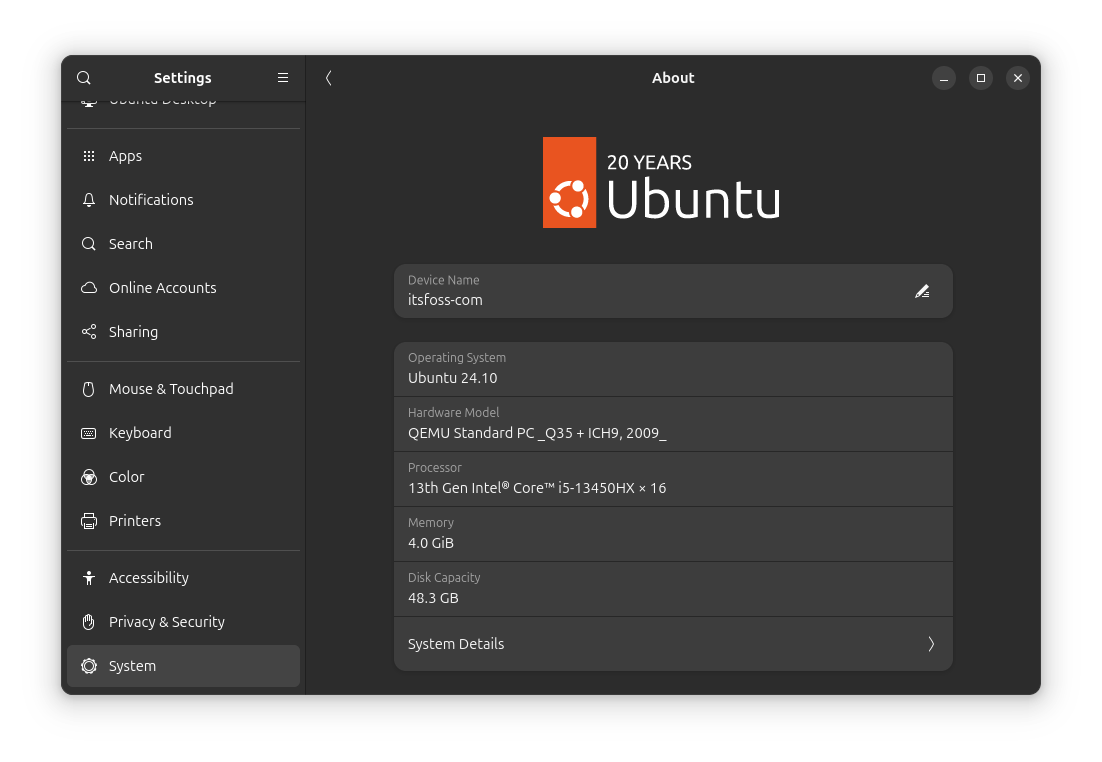Click the Device Name field

tap(650, 291)
